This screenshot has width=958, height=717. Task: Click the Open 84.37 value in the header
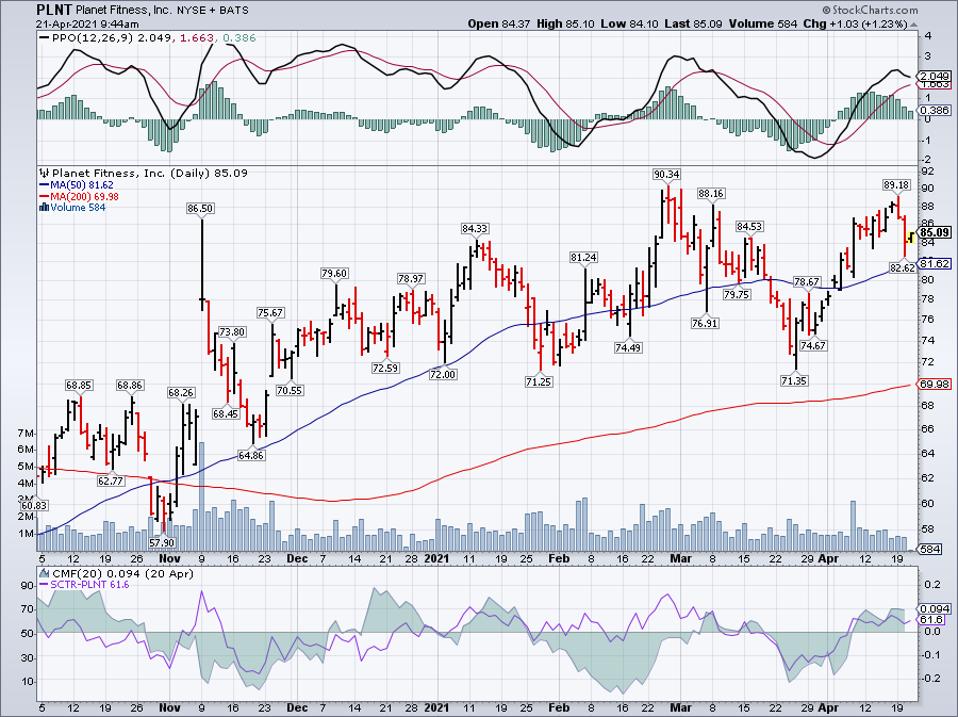click(499, 24)
